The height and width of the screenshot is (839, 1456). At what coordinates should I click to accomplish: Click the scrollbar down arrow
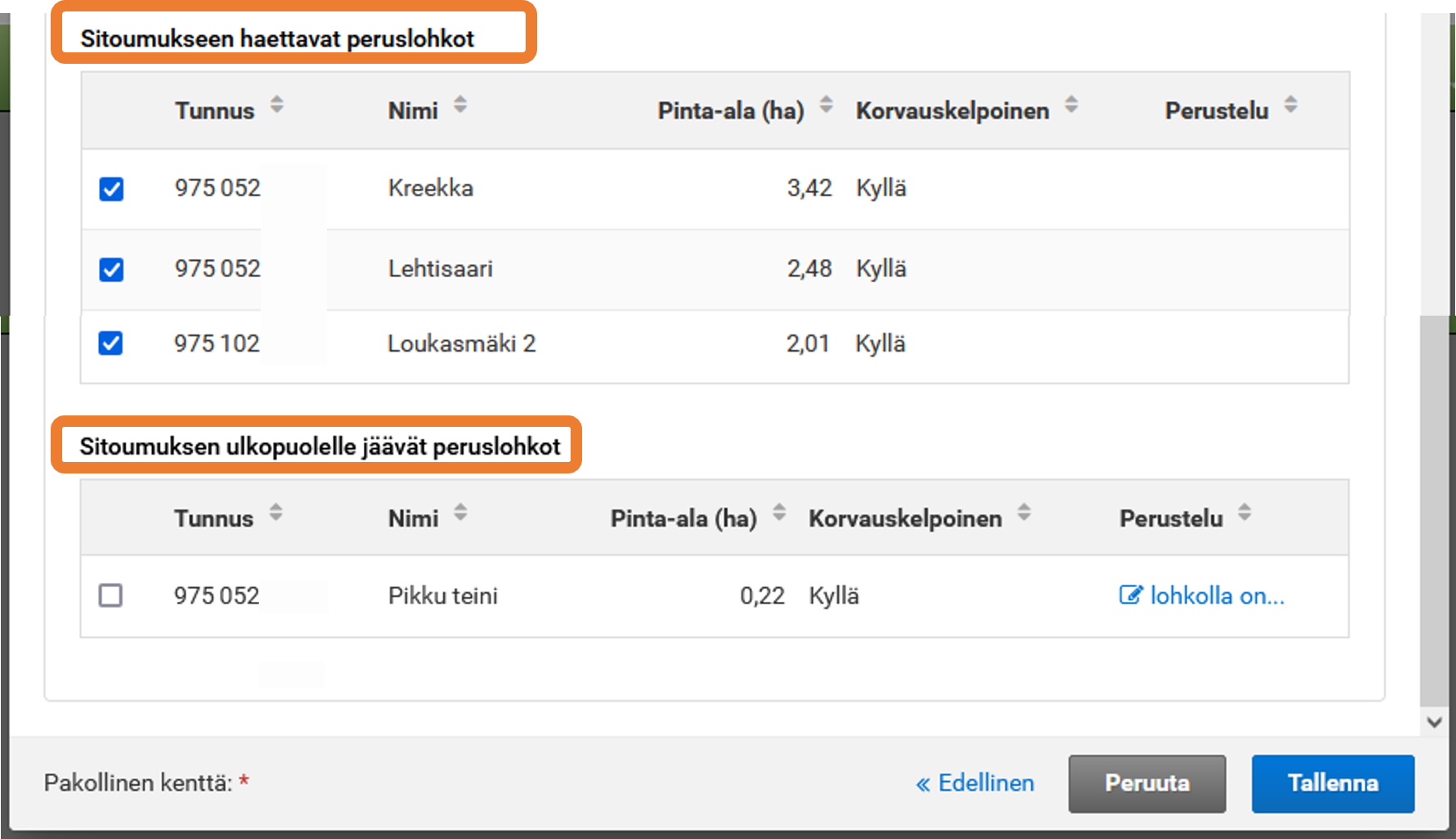[1434, 722]
